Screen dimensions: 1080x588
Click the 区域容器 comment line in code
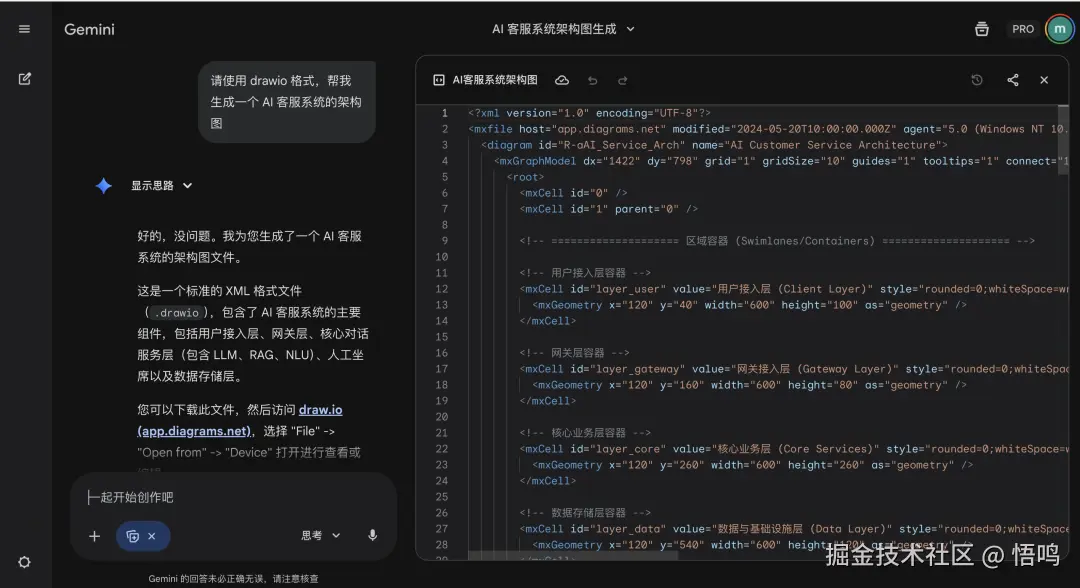click(x=777, y=240)
